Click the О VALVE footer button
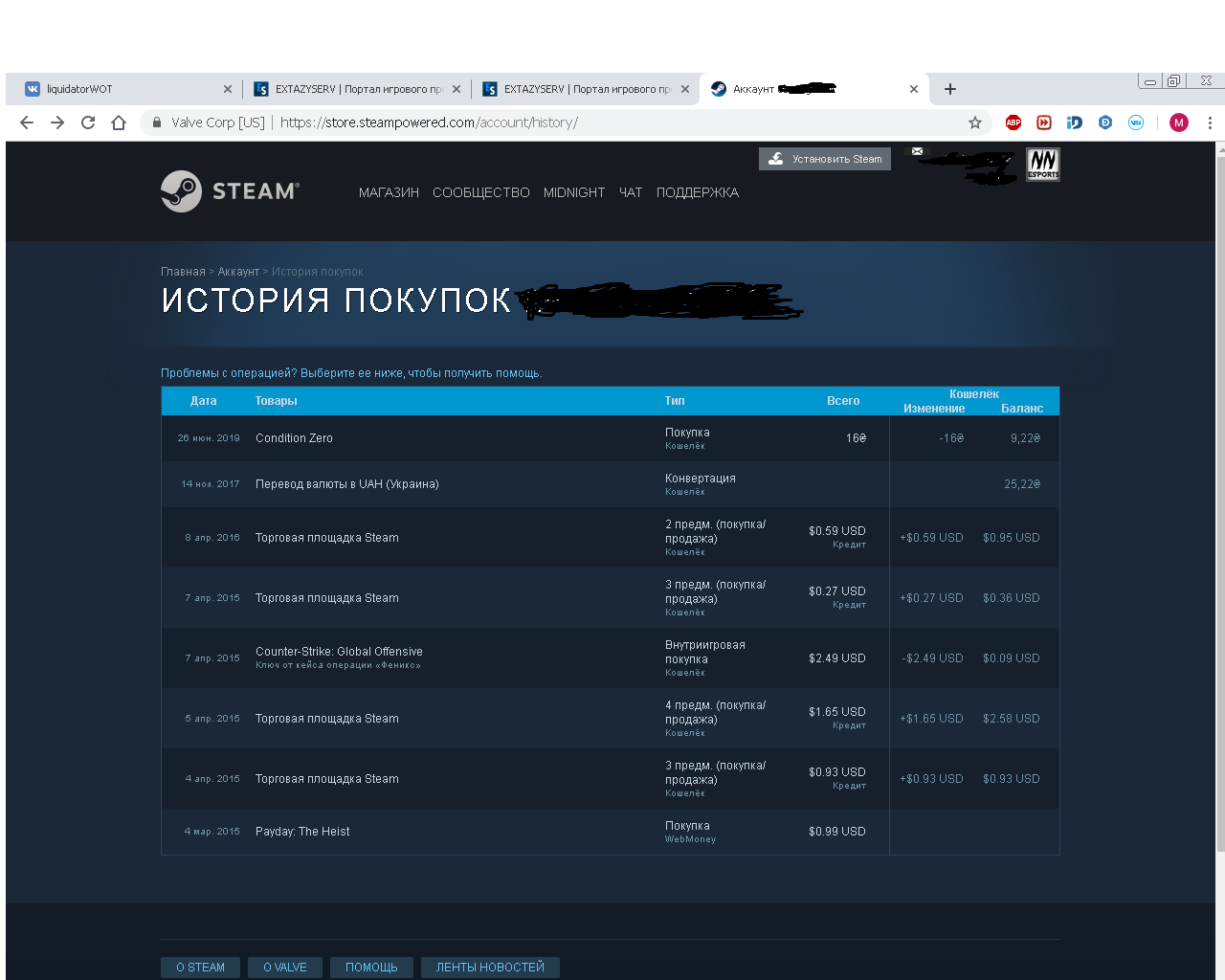 coord(285,968)
